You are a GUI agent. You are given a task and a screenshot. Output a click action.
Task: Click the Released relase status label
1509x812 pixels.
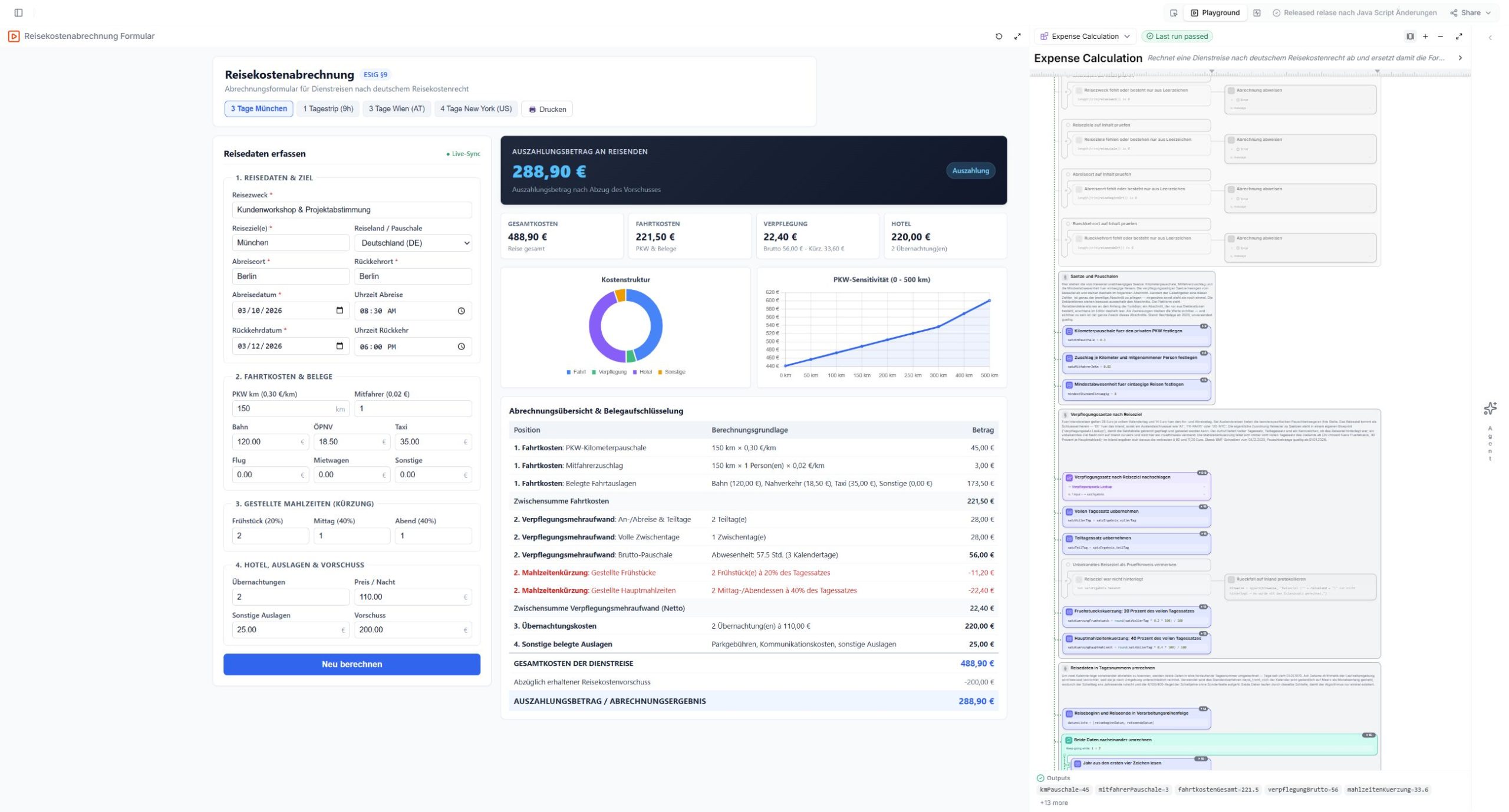pos(1353,13)
